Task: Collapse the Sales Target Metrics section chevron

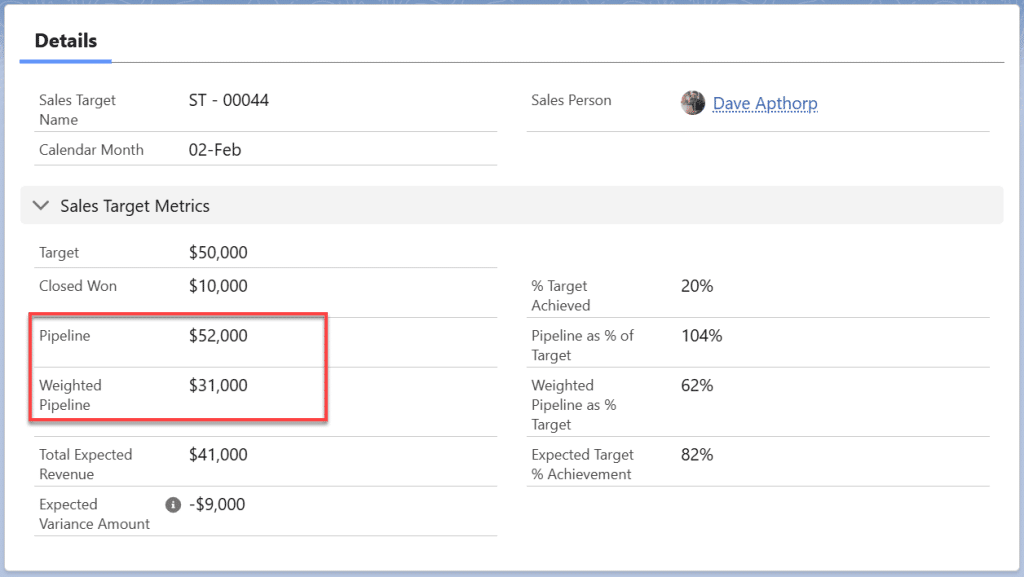Action: pyautogui.click(x=40, y=205)
